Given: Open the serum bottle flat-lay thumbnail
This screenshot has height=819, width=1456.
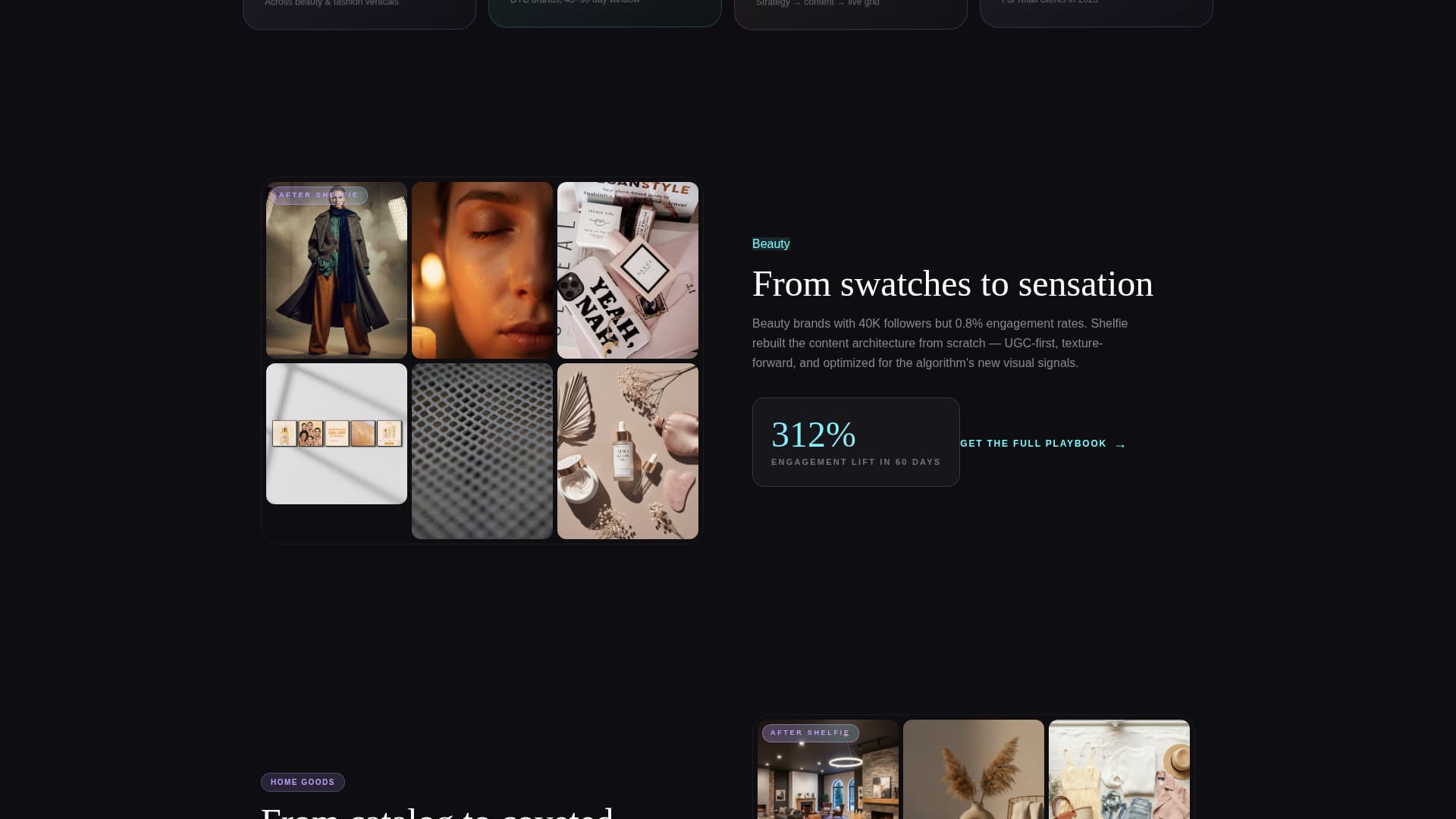Looking at the screenshot, I should point(628,451).
